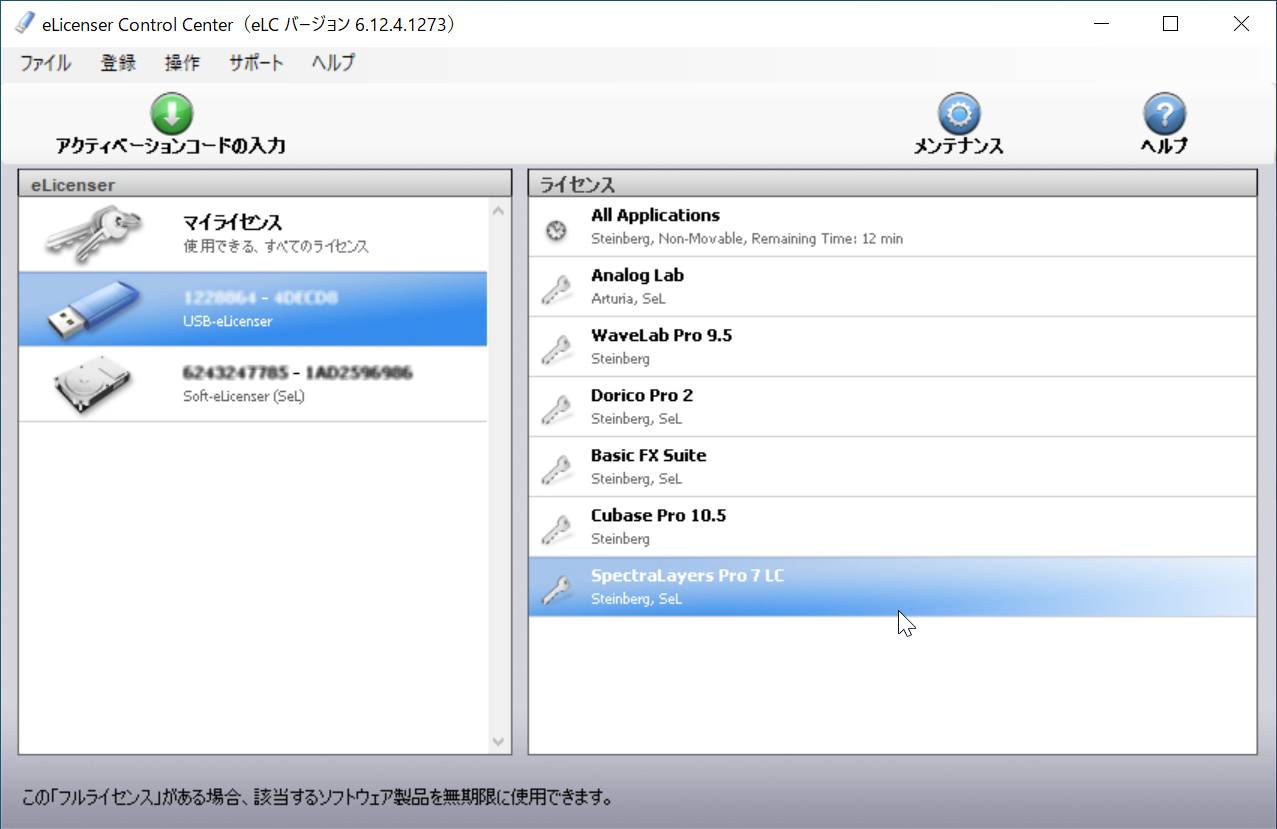This screenshot has height=829, width=1277.
Task: Select the マイライセンス title text
Action: (x=233, y=223)
